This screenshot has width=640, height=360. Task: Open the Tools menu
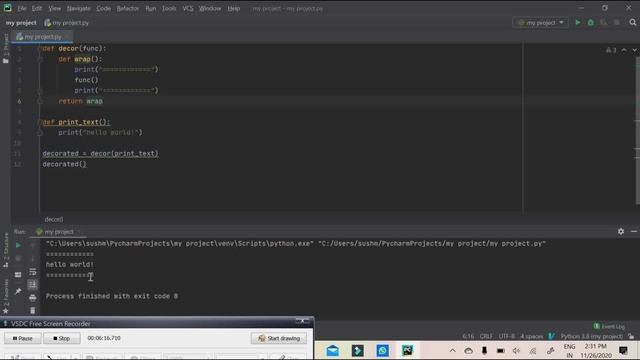169,8
